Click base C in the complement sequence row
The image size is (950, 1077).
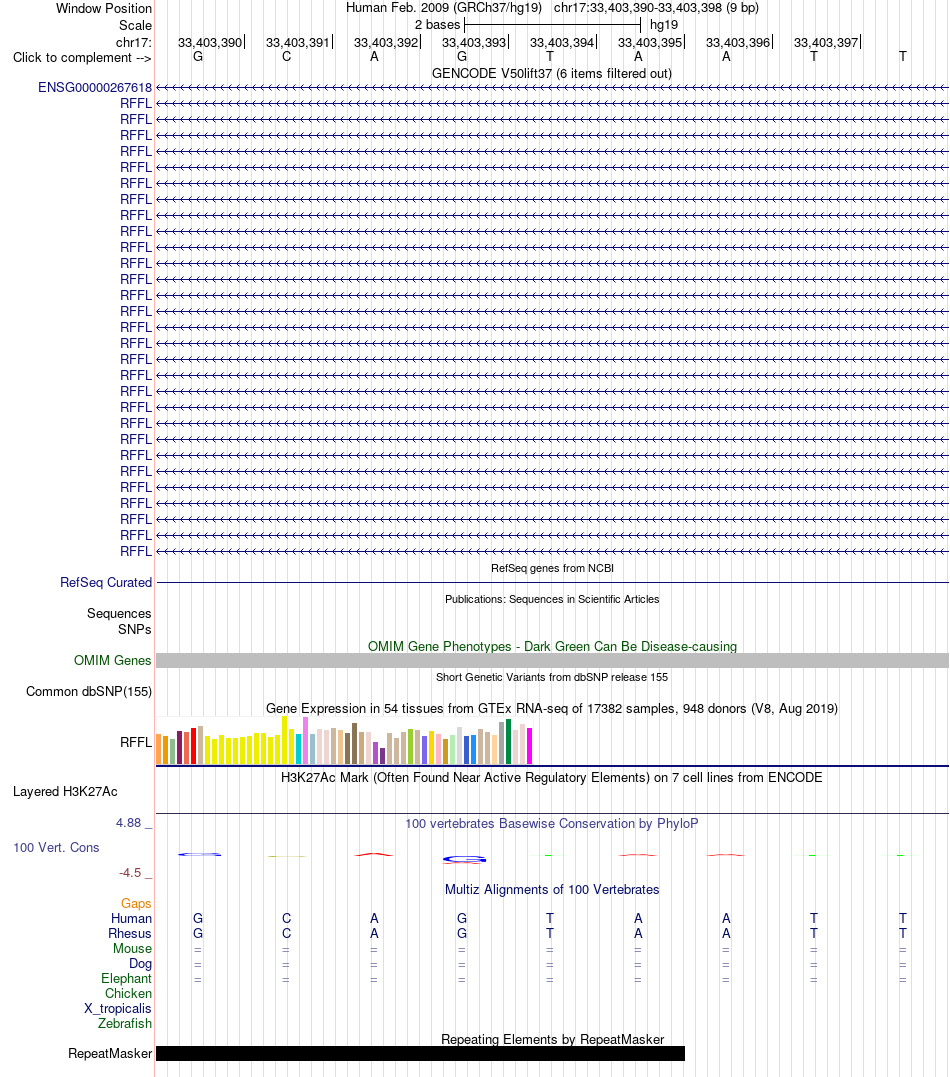286,56
